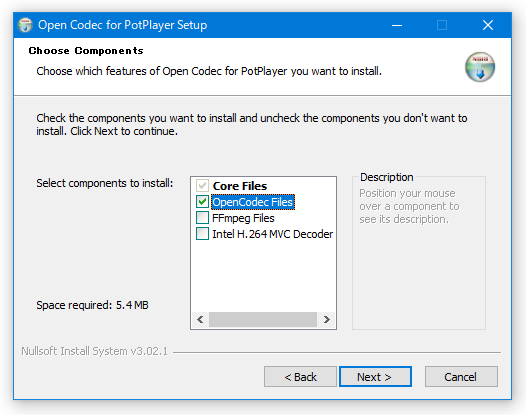526x415 pixels.
Task: Go to previous step with Back
Action: tap(300, 377)
